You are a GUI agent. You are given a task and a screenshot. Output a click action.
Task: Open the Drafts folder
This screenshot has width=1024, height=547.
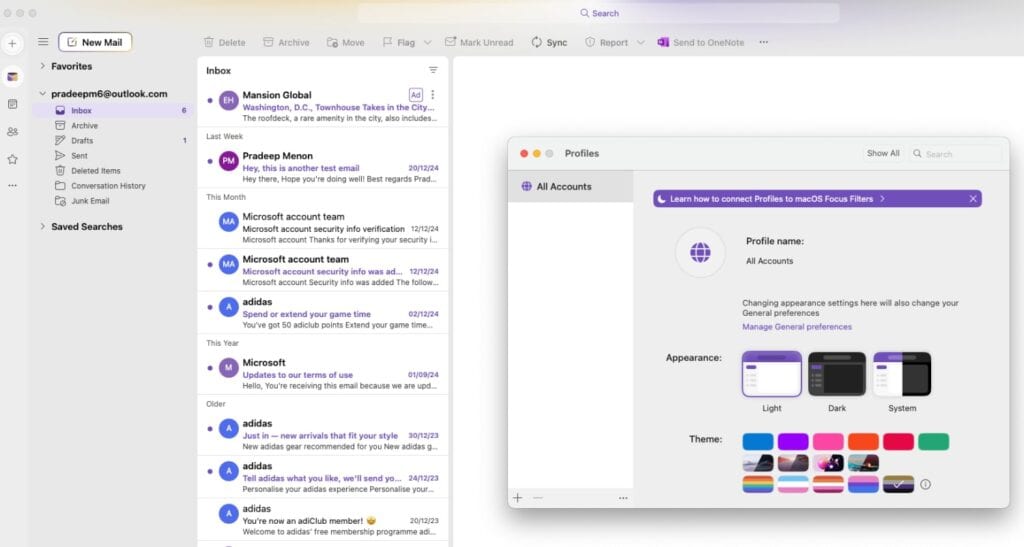point(115,140)
